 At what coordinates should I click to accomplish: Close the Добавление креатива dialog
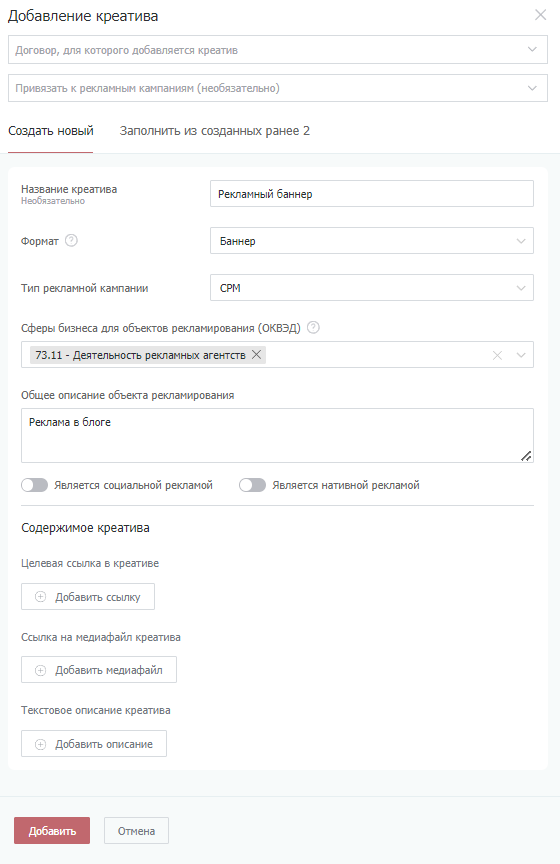click(x=541, y=15)
